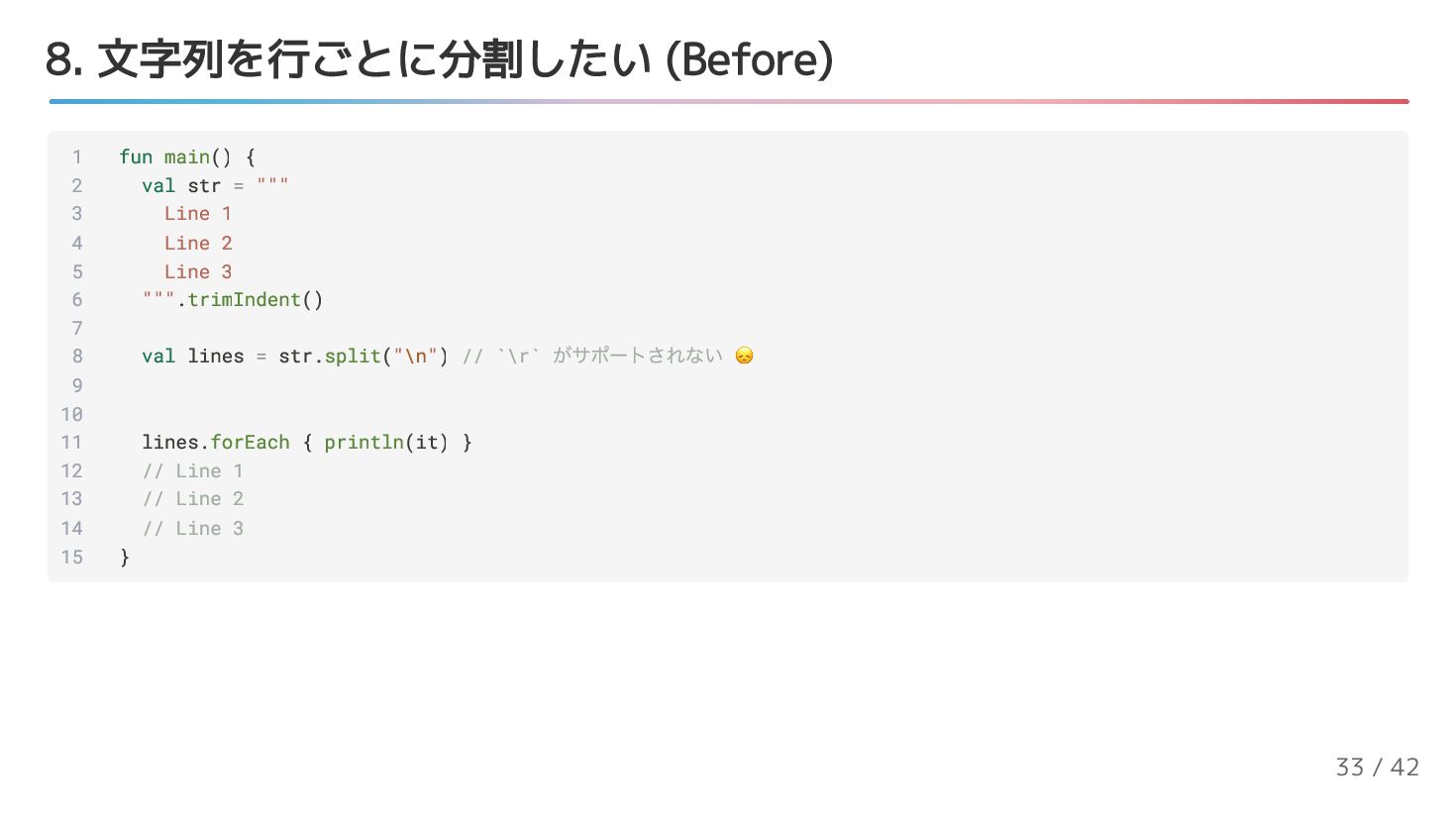Click the slide title heading text
The height and width of the screenshot is (820, 1456).
440,59
